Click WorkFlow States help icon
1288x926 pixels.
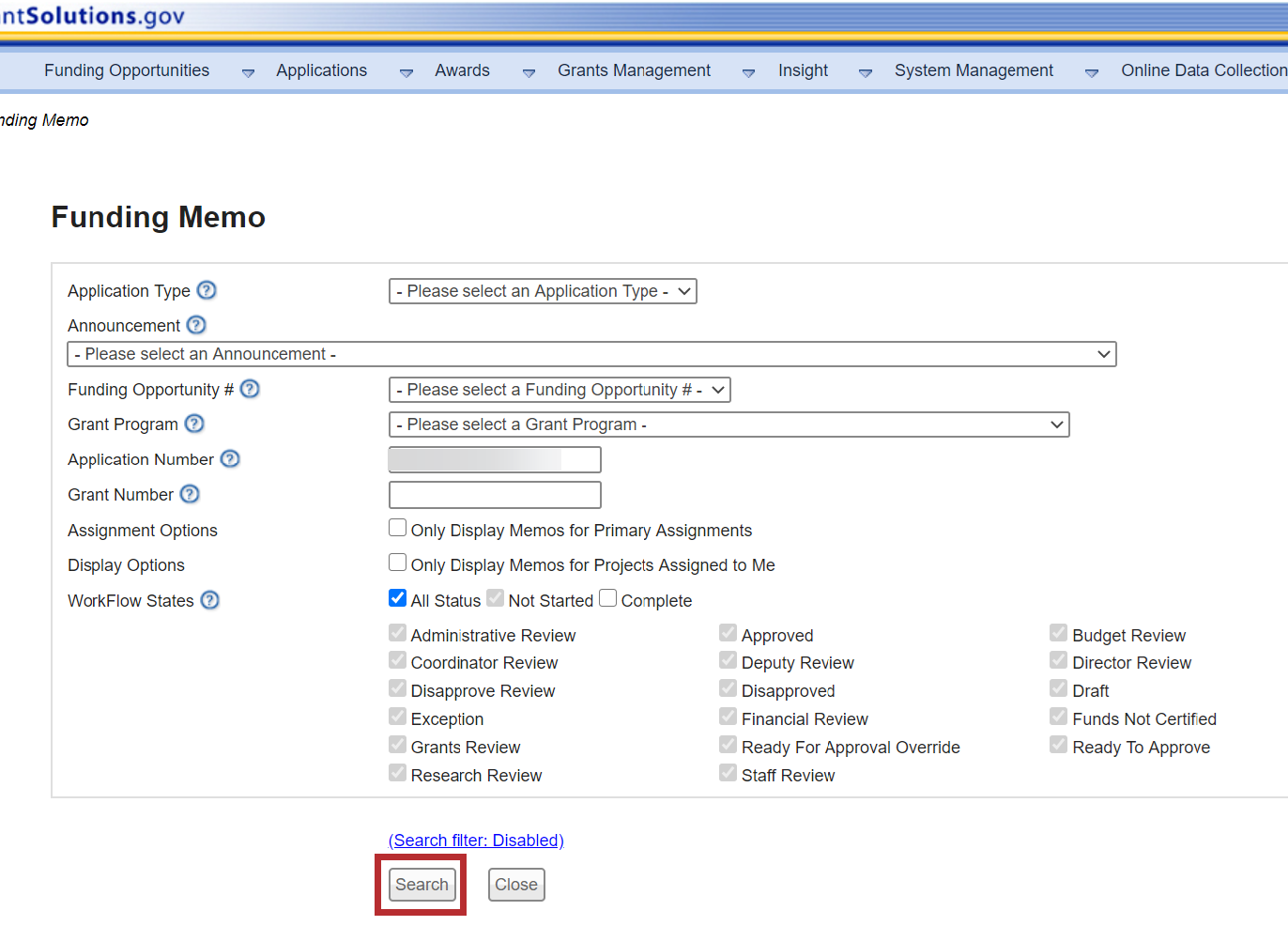pos(210,600)
